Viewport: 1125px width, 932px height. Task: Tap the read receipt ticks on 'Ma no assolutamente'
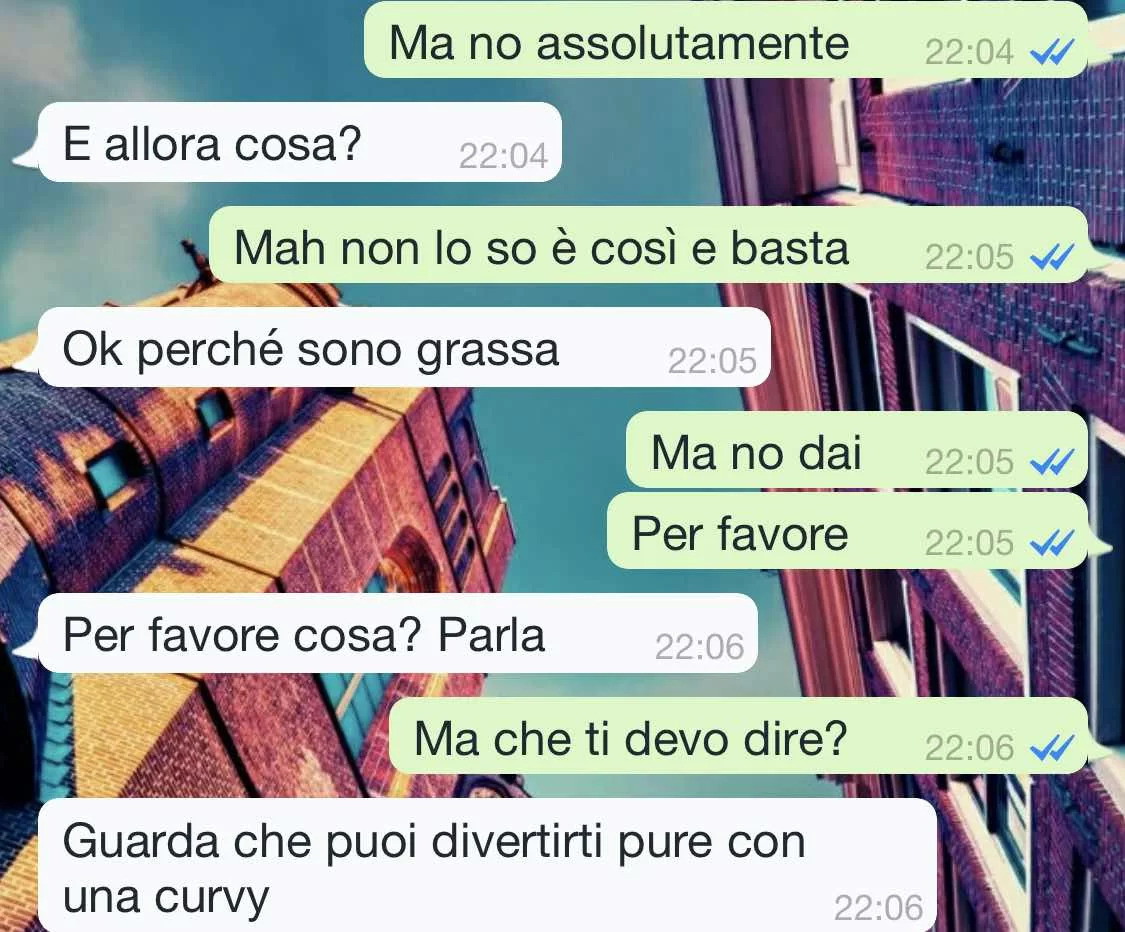pyautogui.click(x=1052, y=52)
